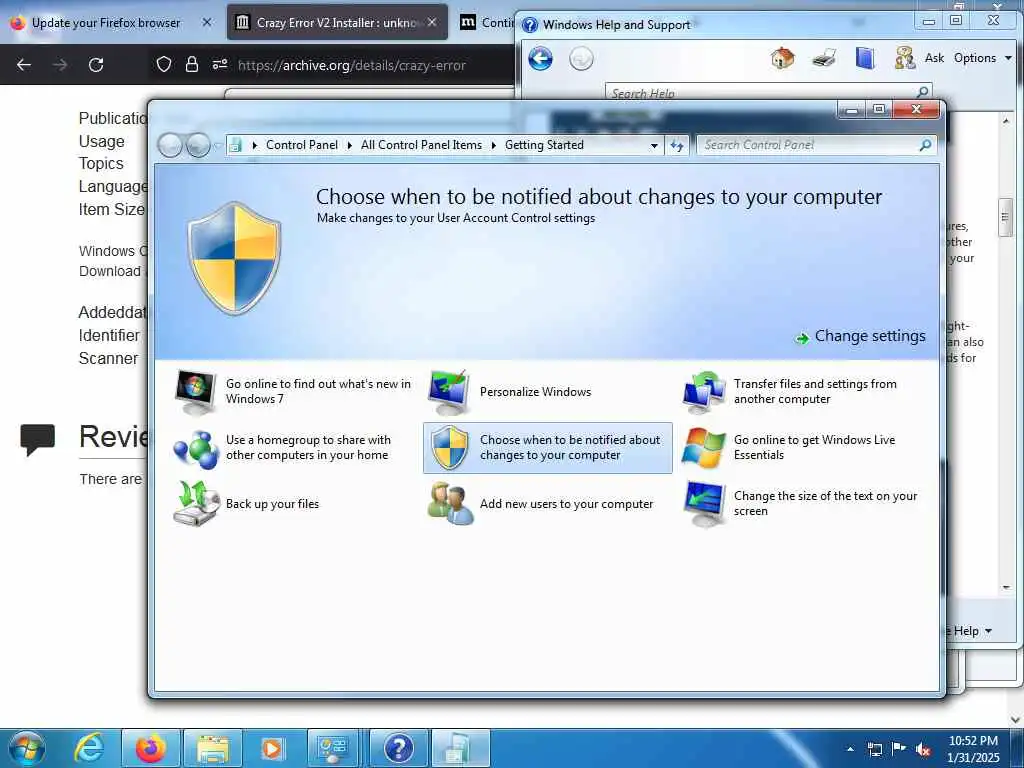1024x768 pixels.
Task: Click the Add new users people icon
Action: pos(450,504)
